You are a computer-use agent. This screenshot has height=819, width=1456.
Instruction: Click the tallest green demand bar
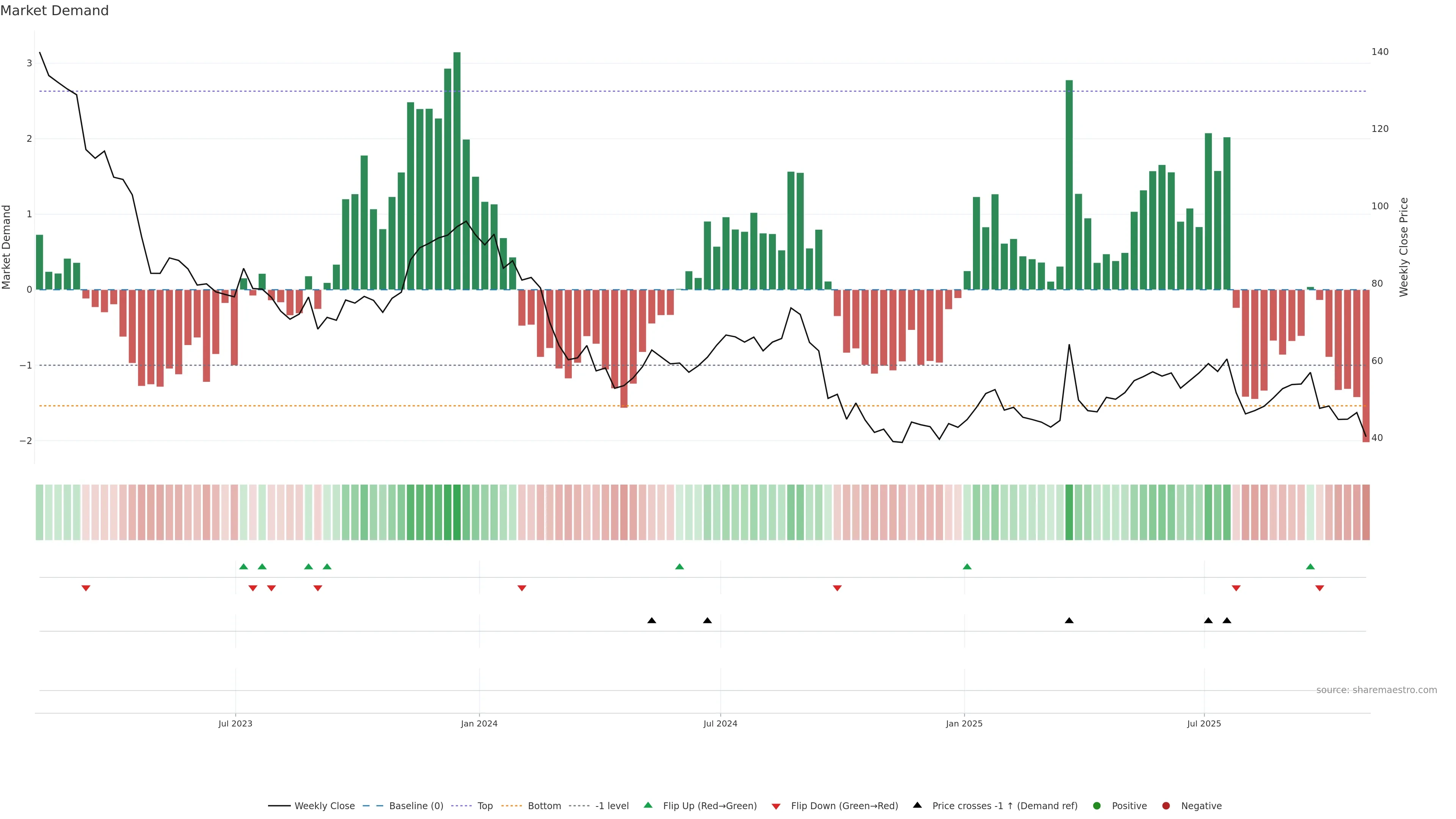[x=457, y=169]
